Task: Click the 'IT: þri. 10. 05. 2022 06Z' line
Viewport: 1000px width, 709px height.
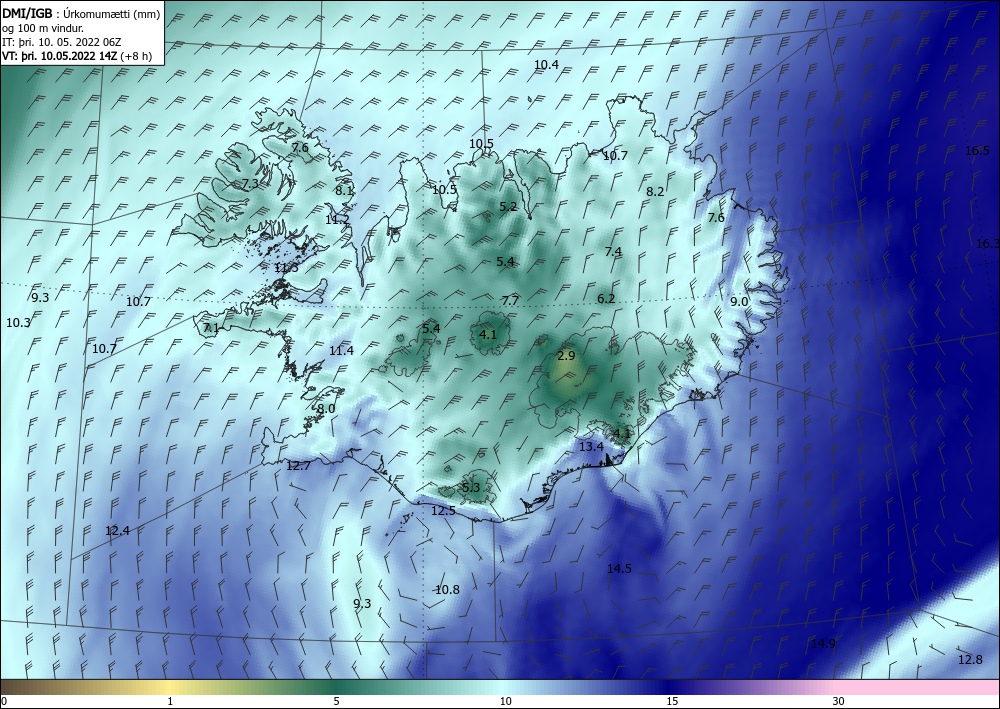Action: (61, 42)
